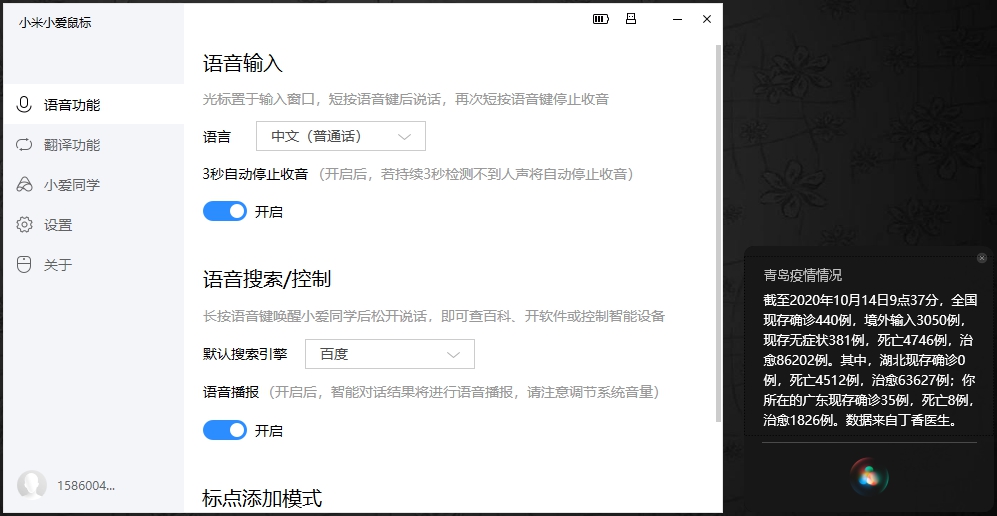Click the receiver device icon in title bar
This screenshot has height=516, width=997.
click(631, 18)
